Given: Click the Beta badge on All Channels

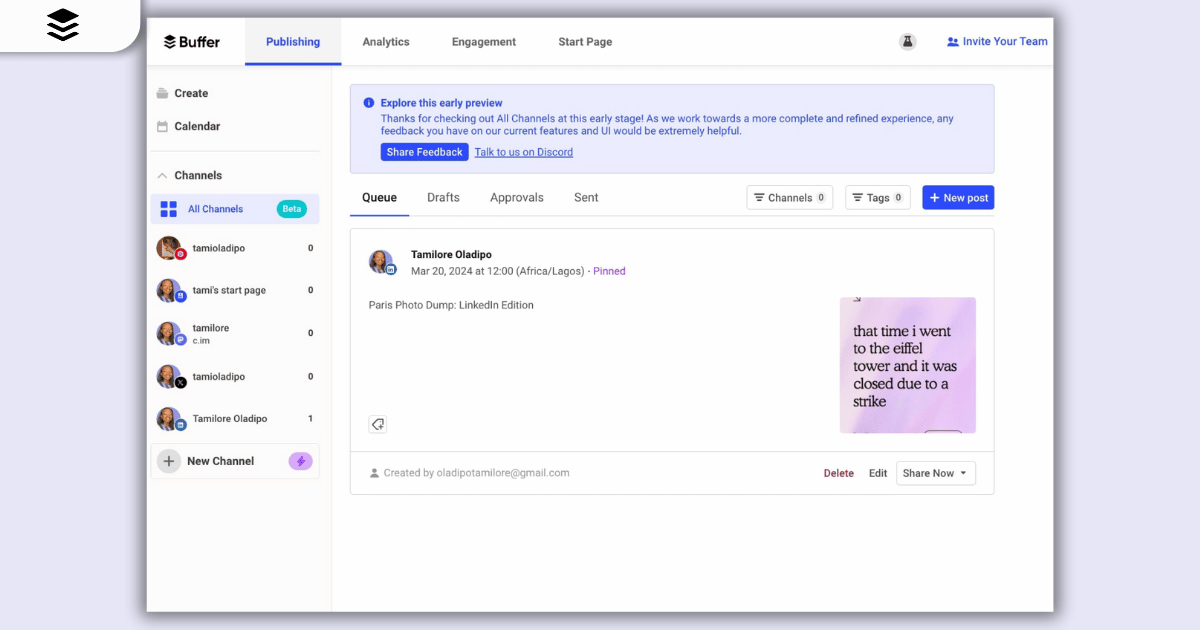Looking at the screenshot, I should pyautogui.click(x=292, y=209).
